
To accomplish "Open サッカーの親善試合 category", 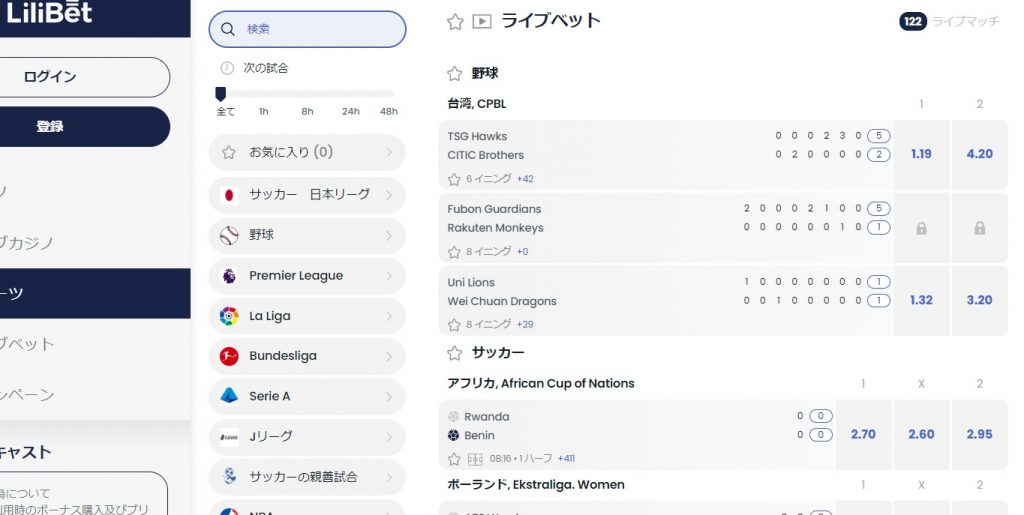I will pyautogui.click(x=307, y=476).
